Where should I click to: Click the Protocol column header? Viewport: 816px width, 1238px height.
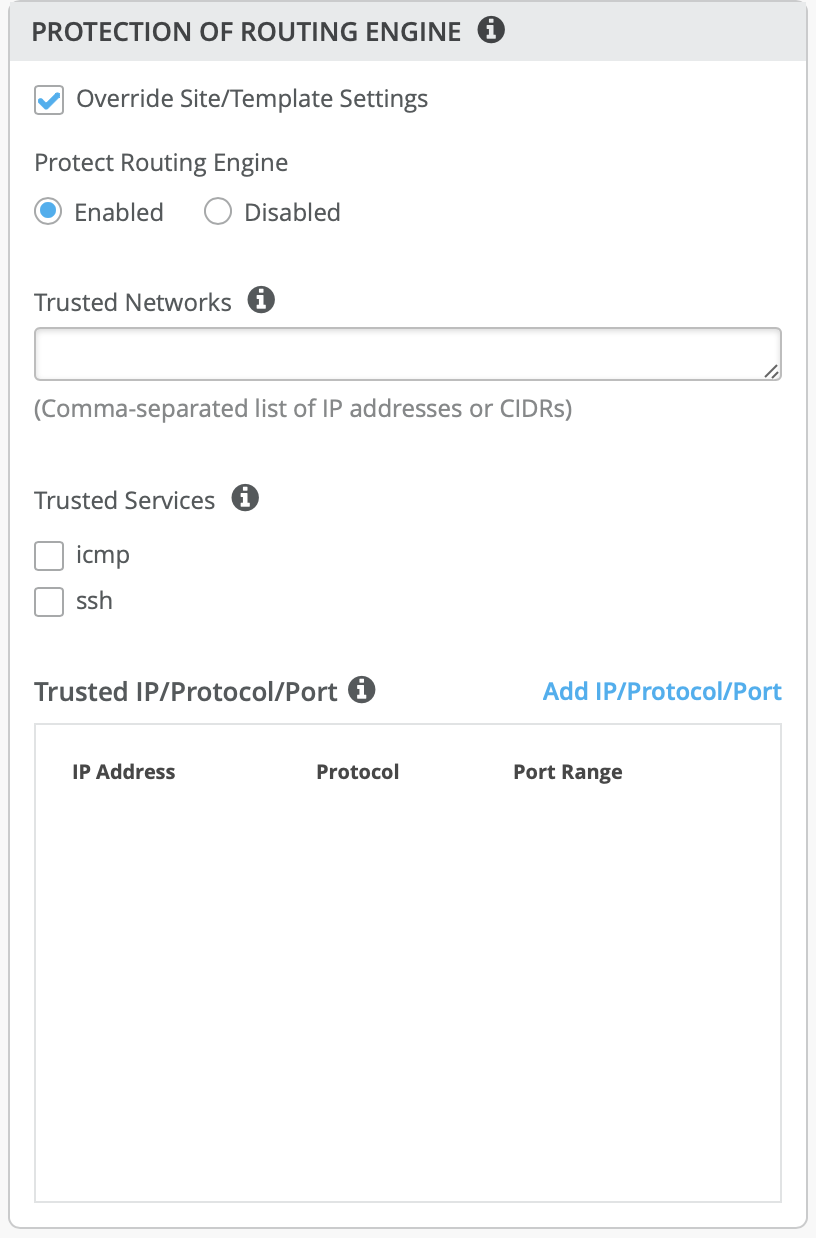(357, 772)
